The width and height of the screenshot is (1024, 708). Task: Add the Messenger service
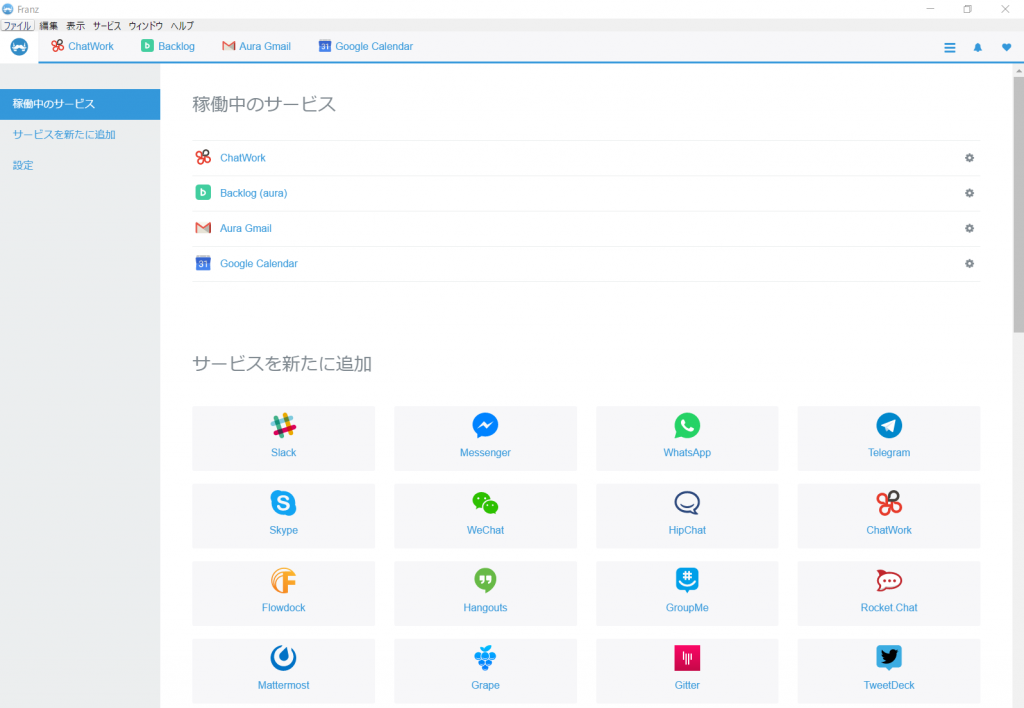[x=485, y=438]
